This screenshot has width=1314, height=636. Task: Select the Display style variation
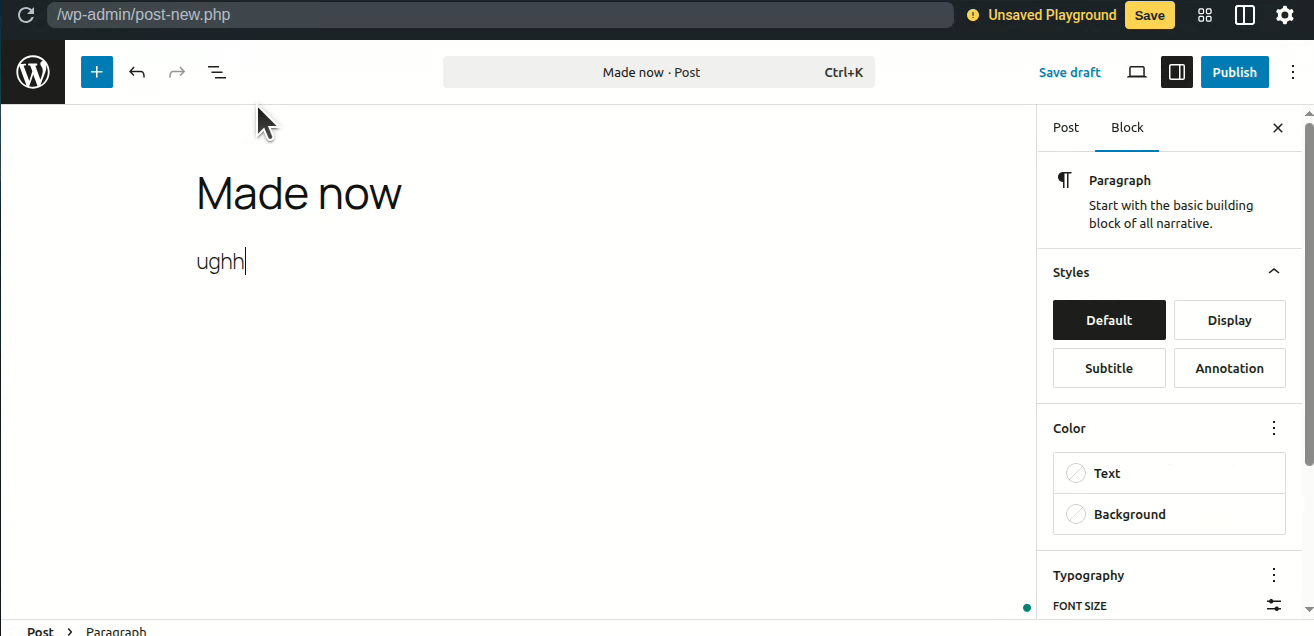pyautogui.click(x=1229, y=320)
